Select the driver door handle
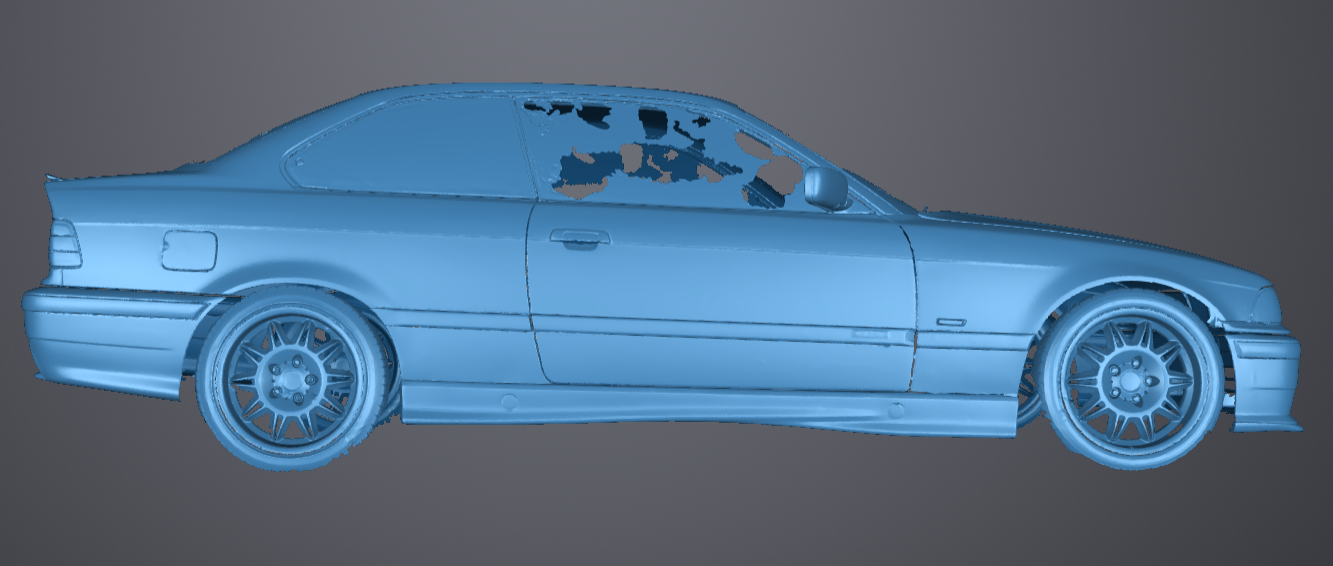 coord(579,238)
